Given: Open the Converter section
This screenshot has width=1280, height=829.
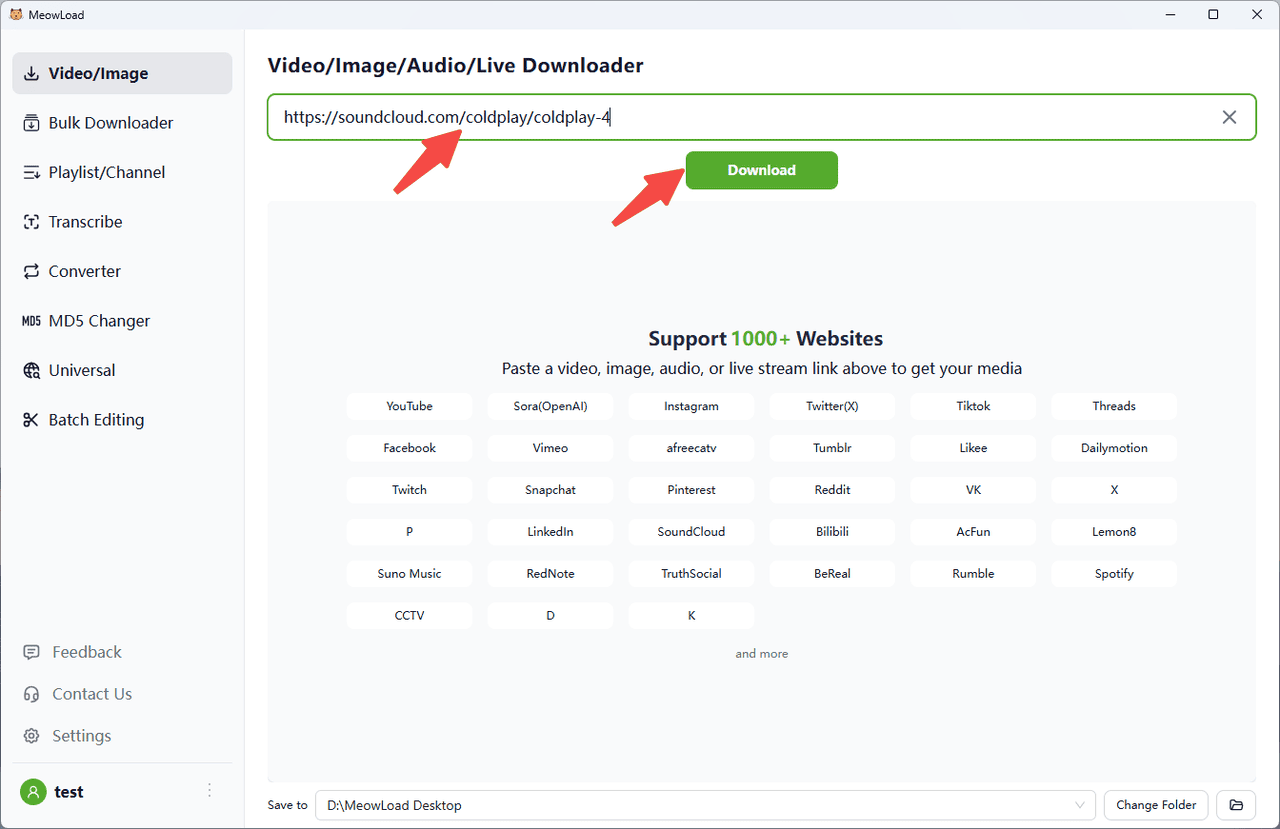Looking at the screenshot, I should point(84,271).
